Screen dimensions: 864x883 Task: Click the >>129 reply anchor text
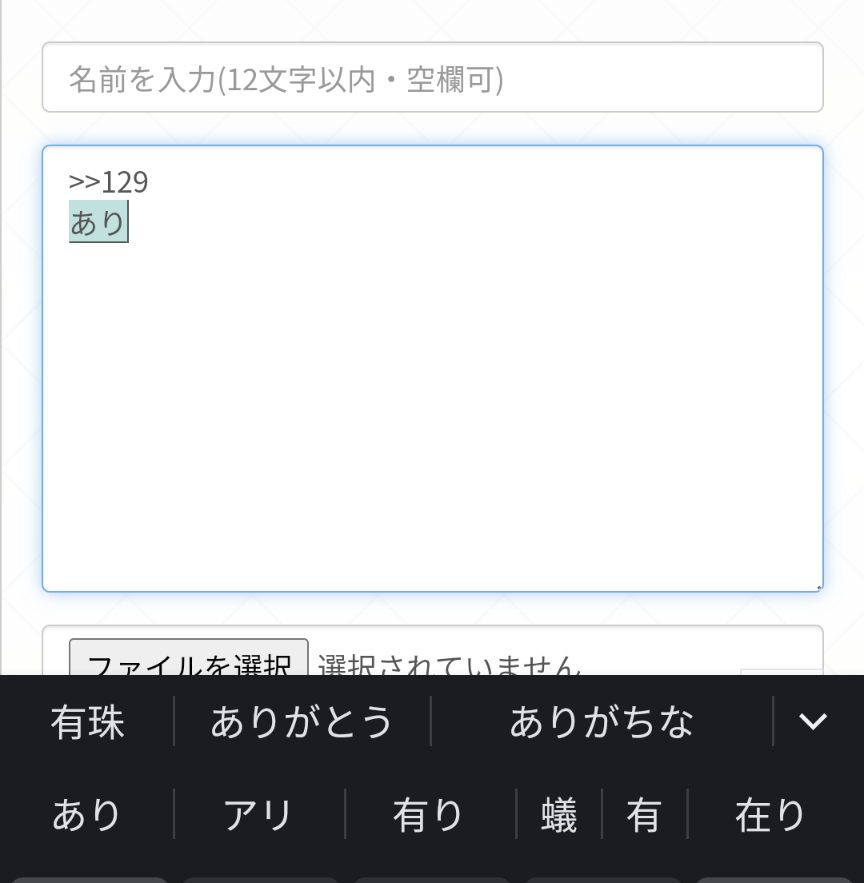(x=108, y=182)
